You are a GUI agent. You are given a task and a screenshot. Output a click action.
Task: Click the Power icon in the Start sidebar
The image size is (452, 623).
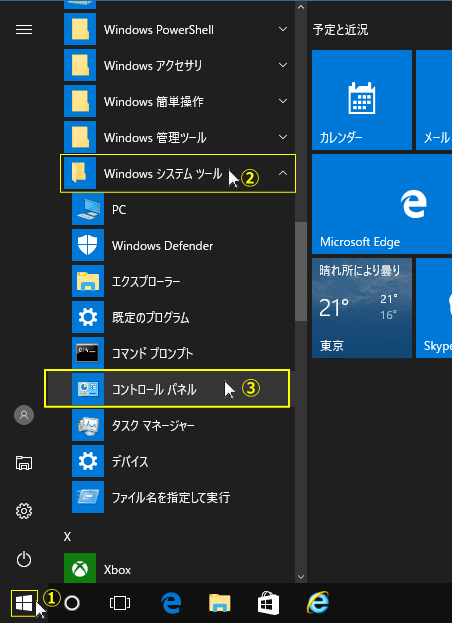point(24,559)
